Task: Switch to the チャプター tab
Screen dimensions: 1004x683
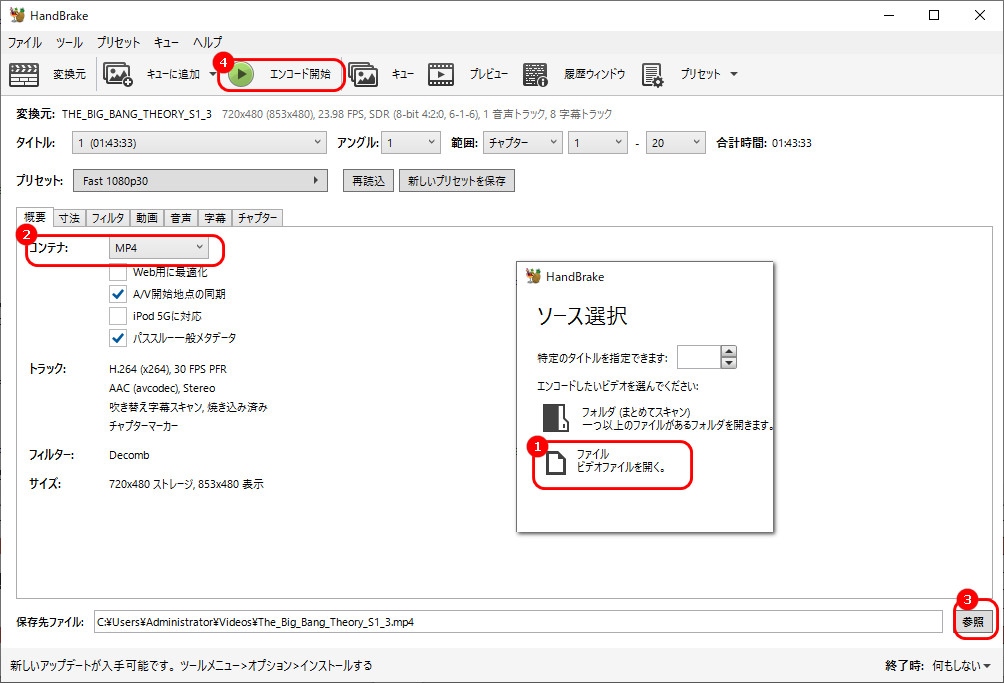Action: coord(257,218)
